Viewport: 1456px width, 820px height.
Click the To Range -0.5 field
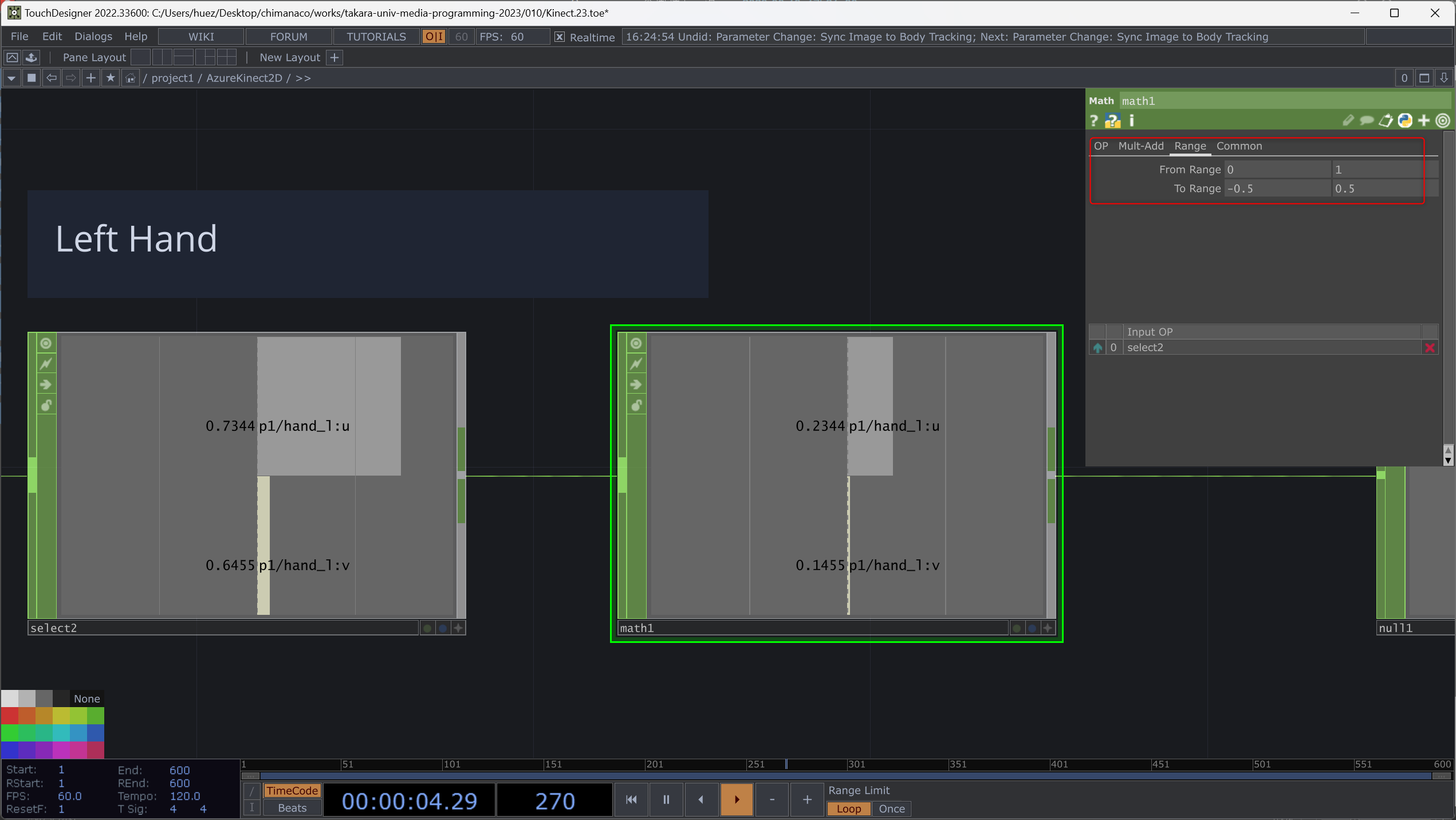click(x=1276, y=189)
